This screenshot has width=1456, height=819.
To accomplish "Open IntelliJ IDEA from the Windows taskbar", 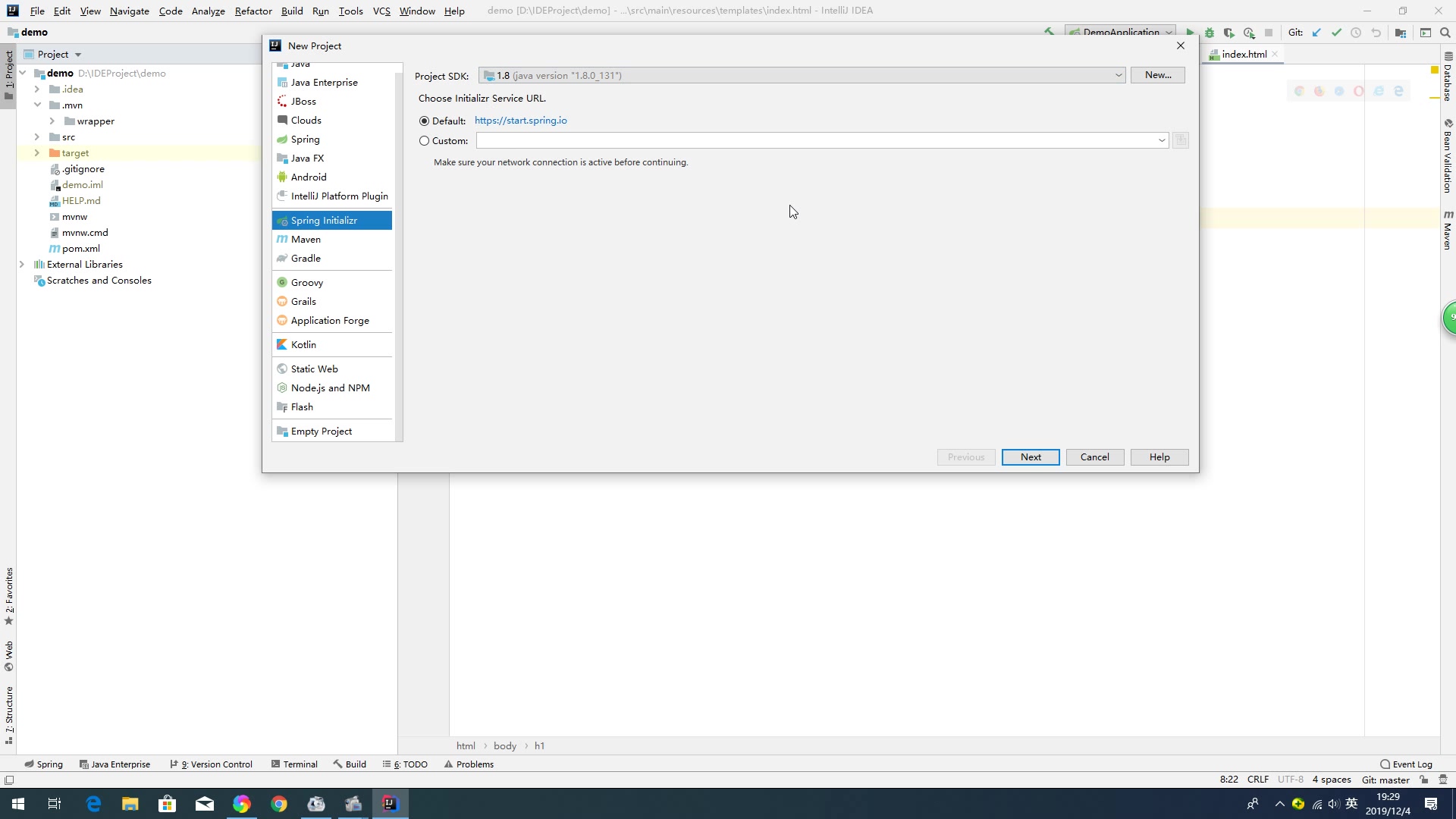I will coord(390,804).
